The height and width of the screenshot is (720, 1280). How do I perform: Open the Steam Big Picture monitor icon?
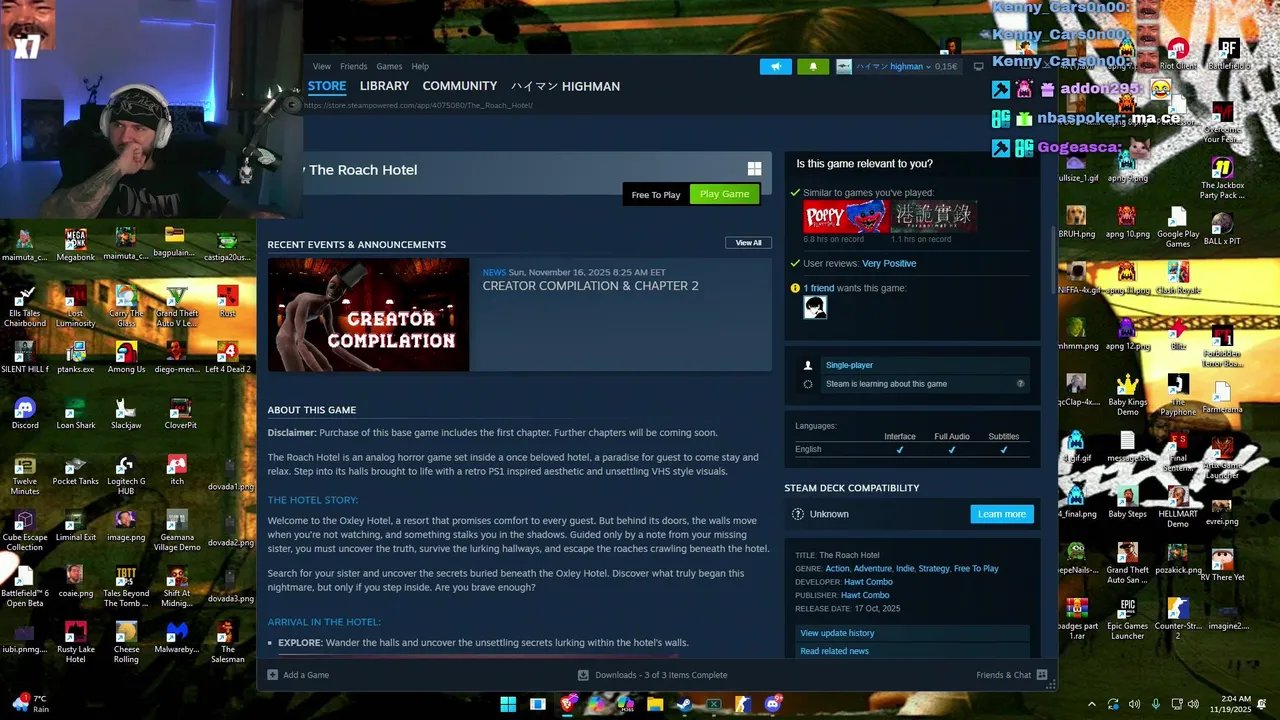[978, 67]
